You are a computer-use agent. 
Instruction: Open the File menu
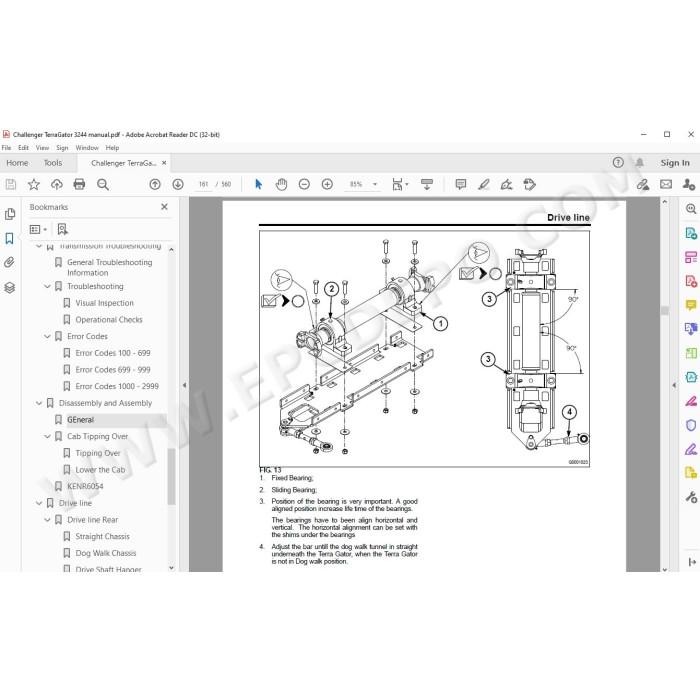click(x=6, y=148)
